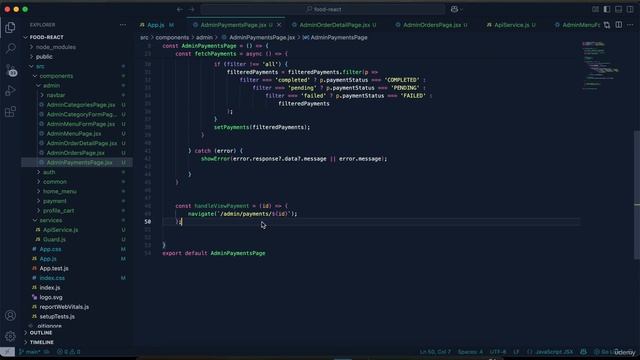
Task: Open Explorer views and more actions ellipsis
Action: click(x=123, y=25)
